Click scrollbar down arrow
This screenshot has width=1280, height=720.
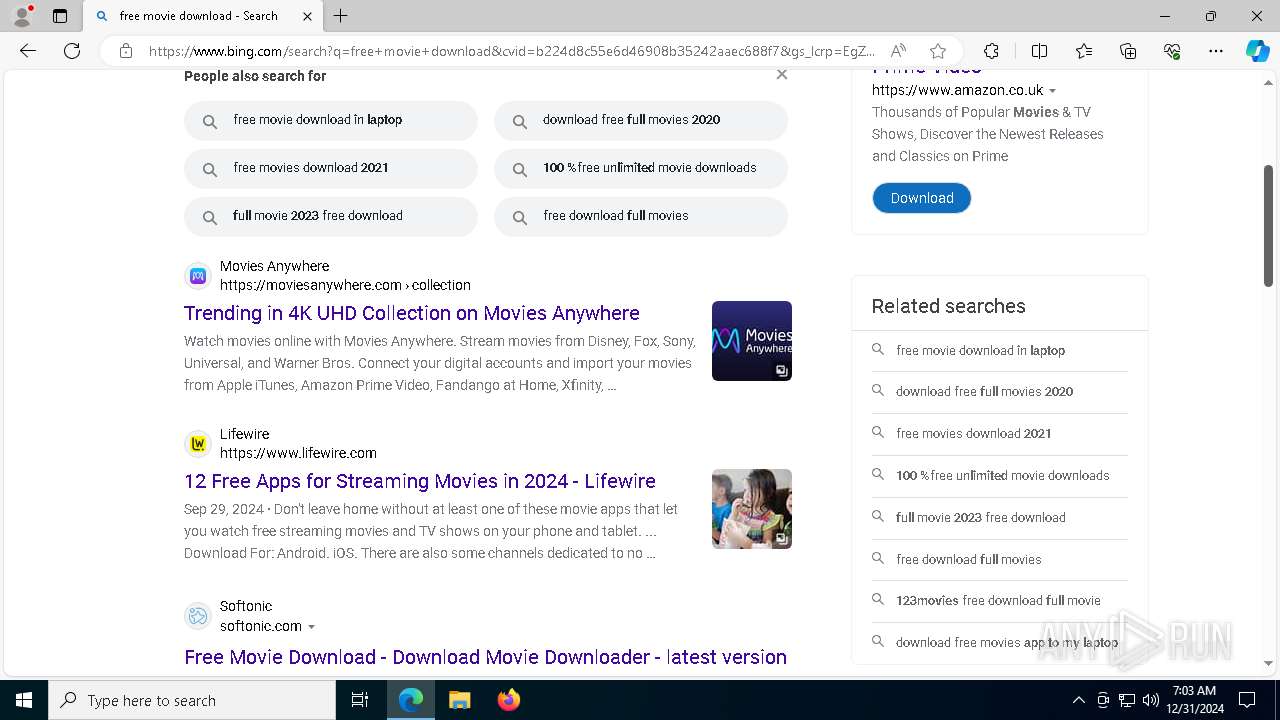[x=1269, y=663]
